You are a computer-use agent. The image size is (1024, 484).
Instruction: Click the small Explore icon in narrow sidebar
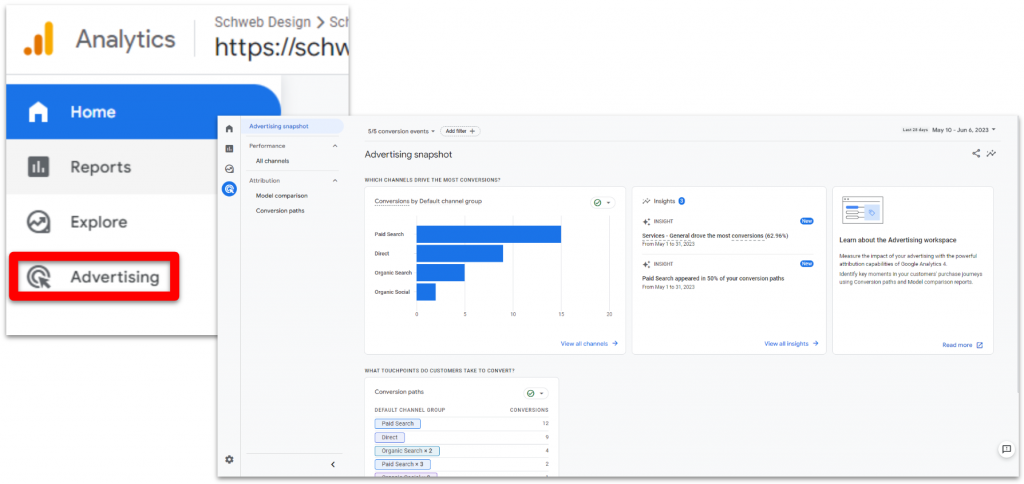pos(229,168)
